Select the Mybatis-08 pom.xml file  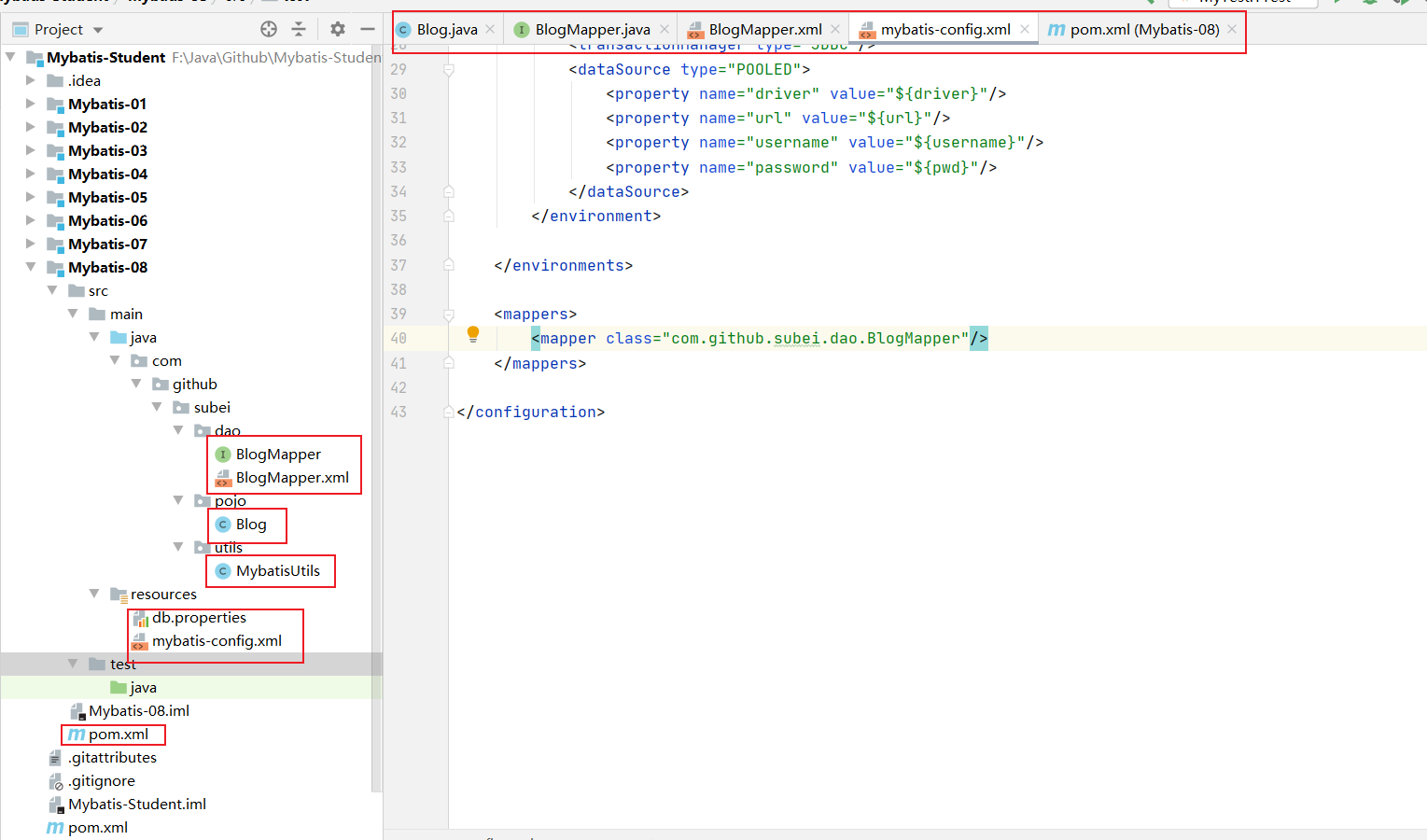(118, 735)
